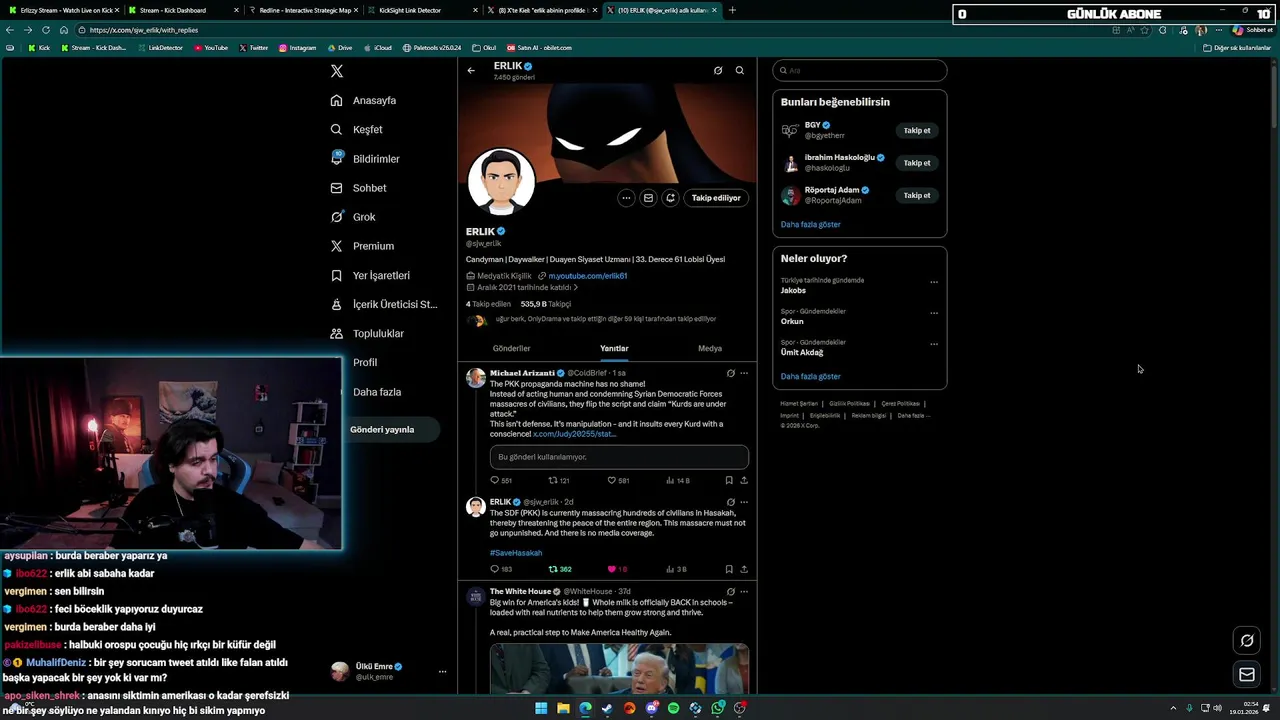
Task: Share Michael Arizanti's post
Action: tap(744, 480)
